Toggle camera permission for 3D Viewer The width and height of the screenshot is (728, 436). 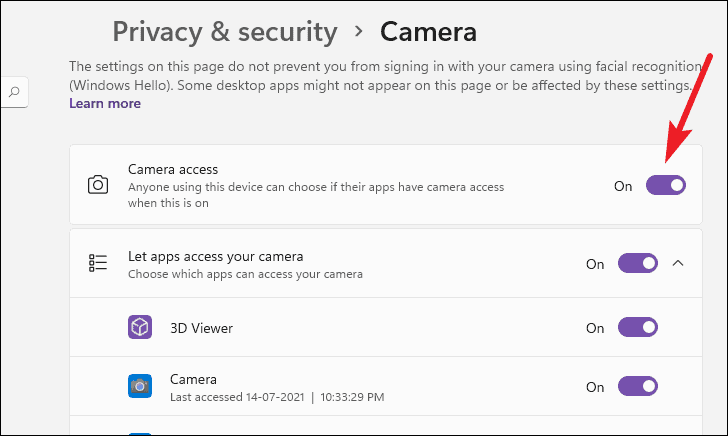point(638,327)
